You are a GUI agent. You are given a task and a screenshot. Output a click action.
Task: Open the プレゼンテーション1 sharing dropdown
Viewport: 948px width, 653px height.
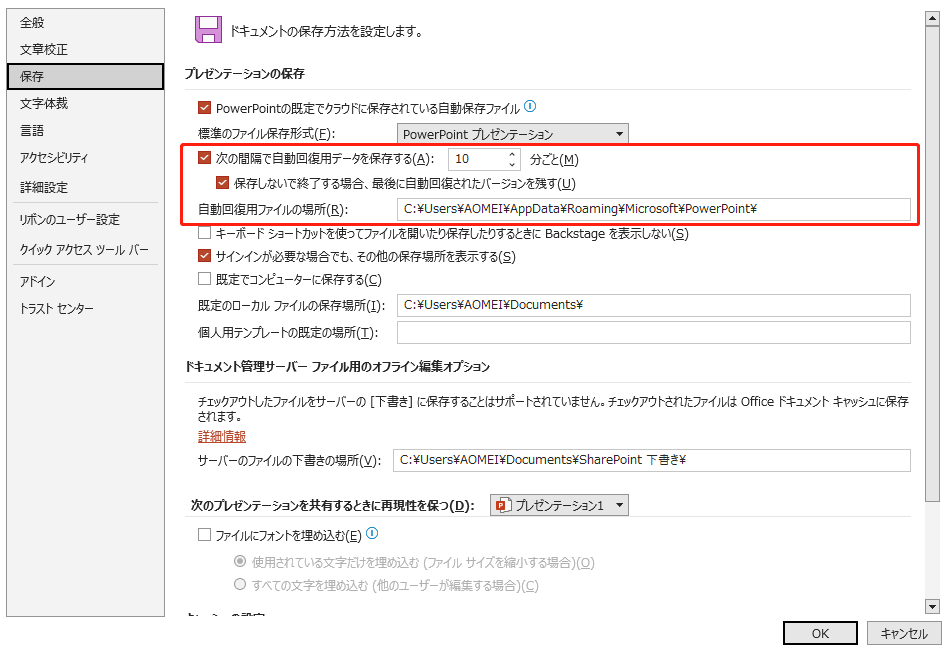pos(559,505)
